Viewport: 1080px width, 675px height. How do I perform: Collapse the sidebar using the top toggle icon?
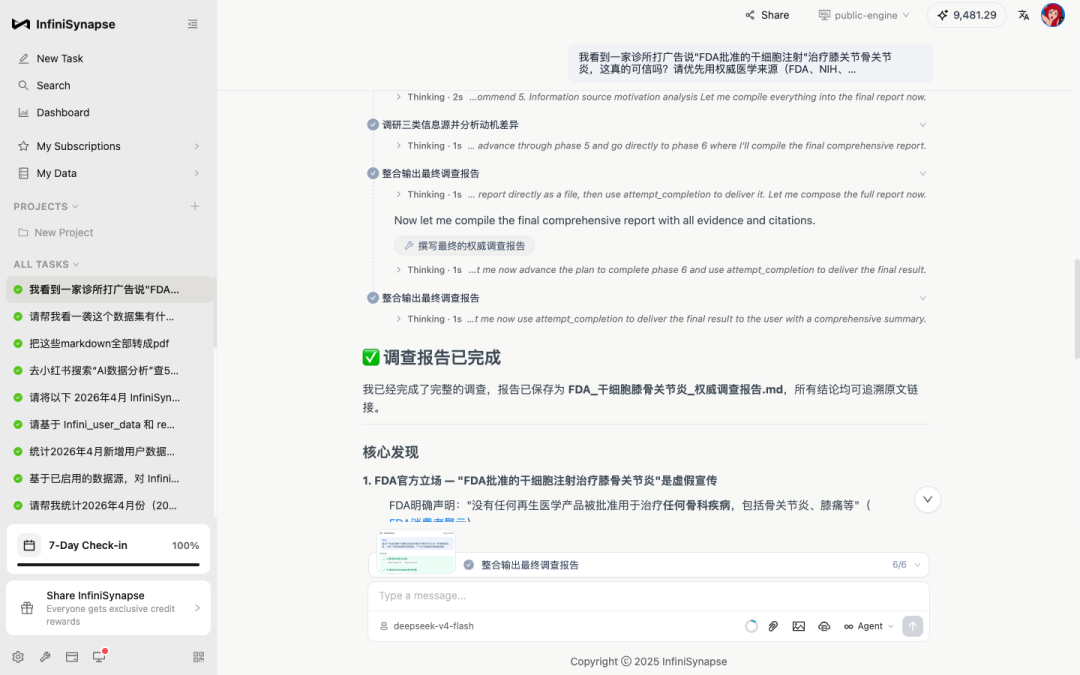pos(193,24)
